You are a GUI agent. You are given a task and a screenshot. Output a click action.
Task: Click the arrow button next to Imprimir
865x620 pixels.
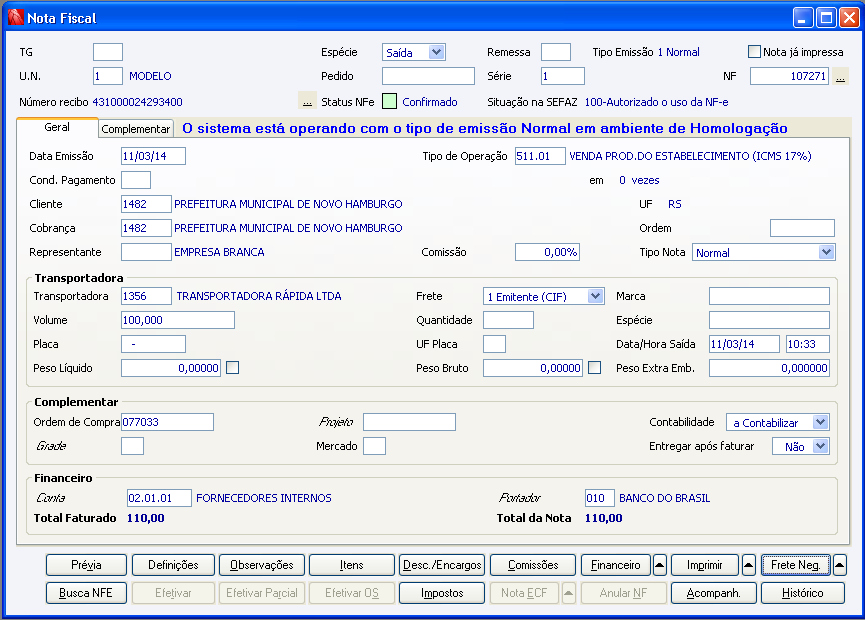pyautogui.click(x=749, y=565)
